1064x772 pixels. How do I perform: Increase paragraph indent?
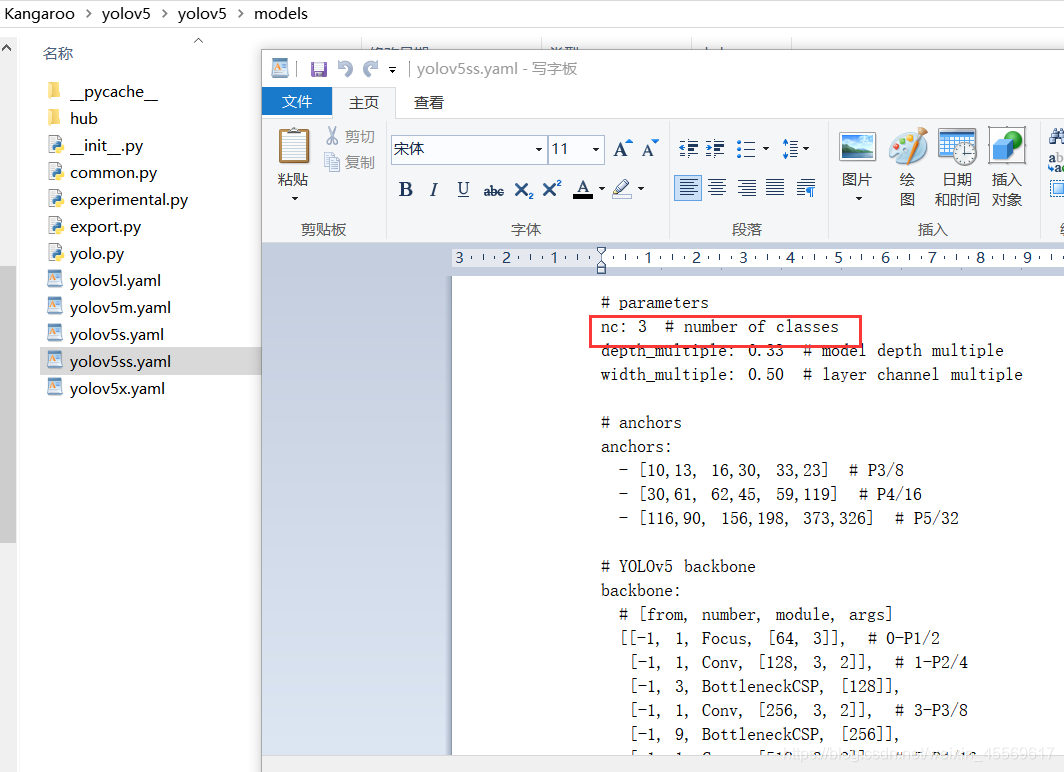(716, 149)
